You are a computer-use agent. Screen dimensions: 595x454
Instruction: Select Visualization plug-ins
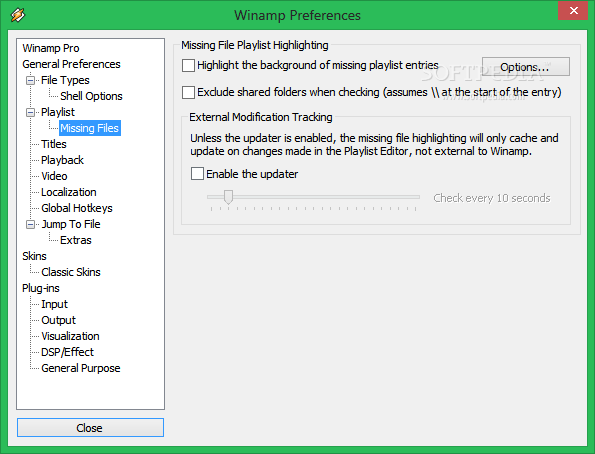click(x=71, y=336)
